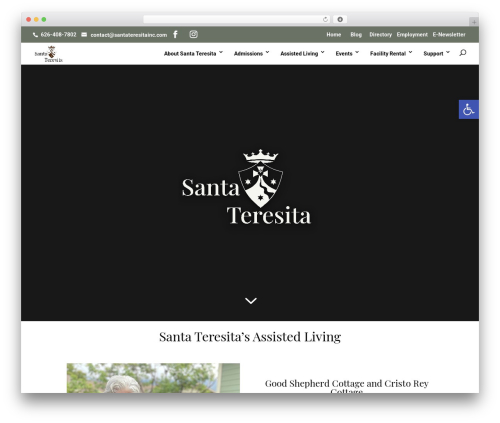Screen dimensions: 500x423
Task: Click the resident photo thumbnail
Action: tap(153, 378)
